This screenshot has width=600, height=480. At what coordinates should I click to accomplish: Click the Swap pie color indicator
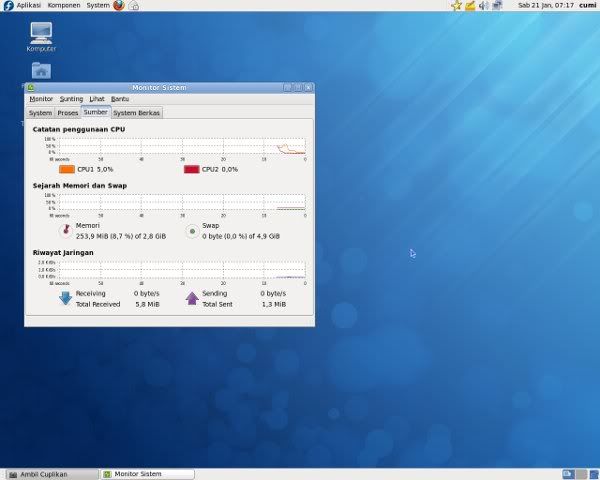coord(192,231)
